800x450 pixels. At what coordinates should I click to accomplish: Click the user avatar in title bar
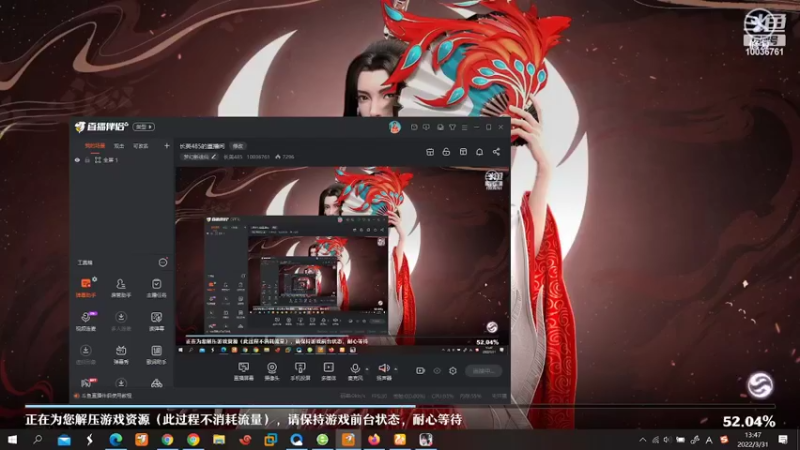click(x=394, y=127)
